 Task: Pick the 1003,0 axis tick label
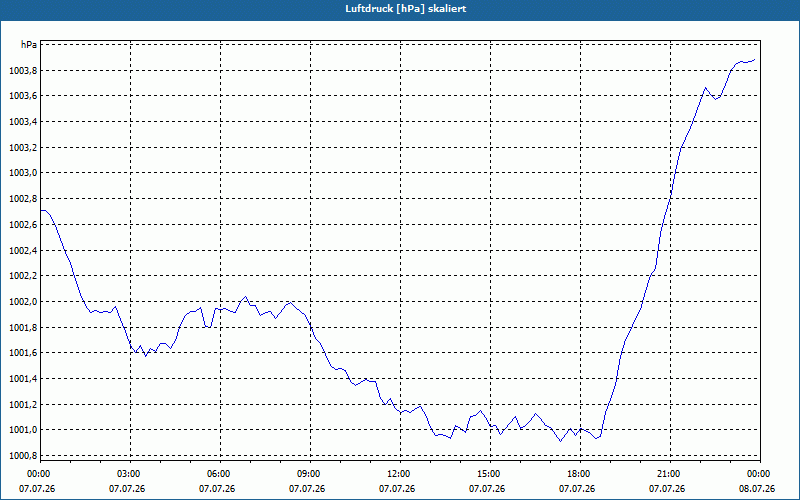[x=23, y=173]
